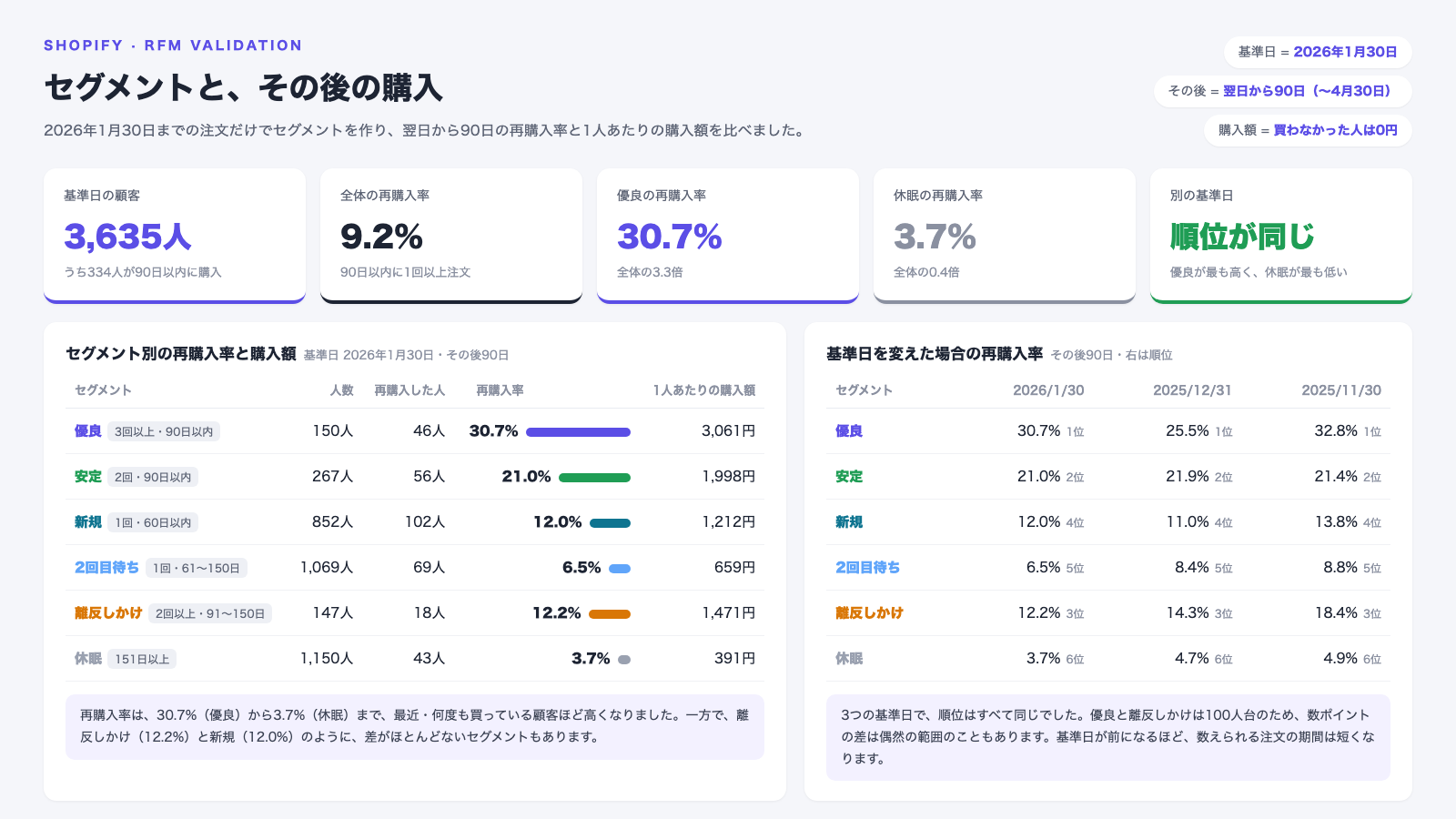Click the 新規 teal repurchase rate bar

(x=610, y=523)
